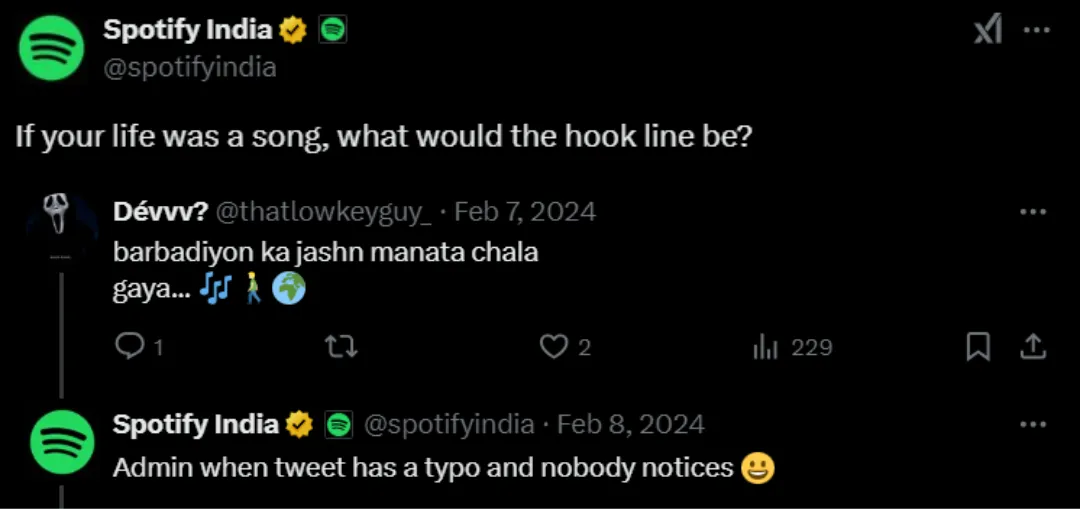Share Dévvv's reply via upload icon
This screenshot has width=1080, height=509.
[x=1033, y=347]
